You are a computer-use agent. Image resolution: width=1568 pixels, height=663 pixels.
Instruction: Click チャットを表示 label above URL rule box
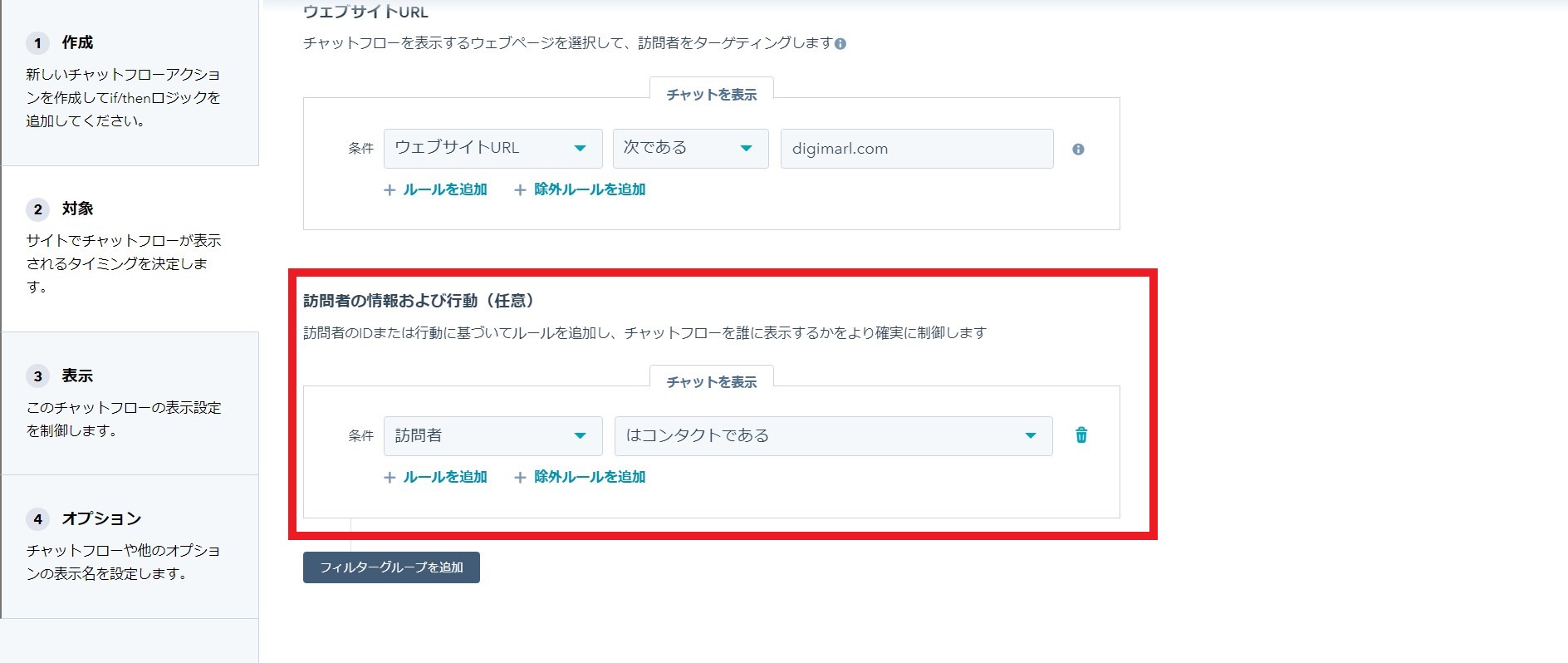(712, 95)
